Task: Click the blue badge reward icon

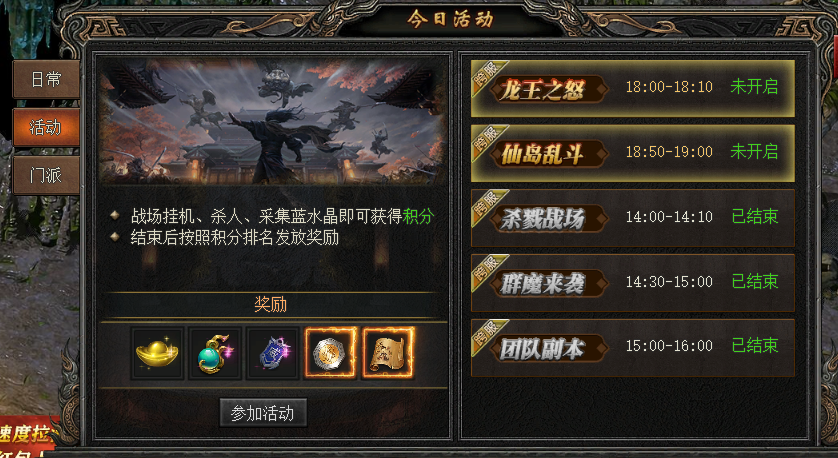Action: click(273, 353)
